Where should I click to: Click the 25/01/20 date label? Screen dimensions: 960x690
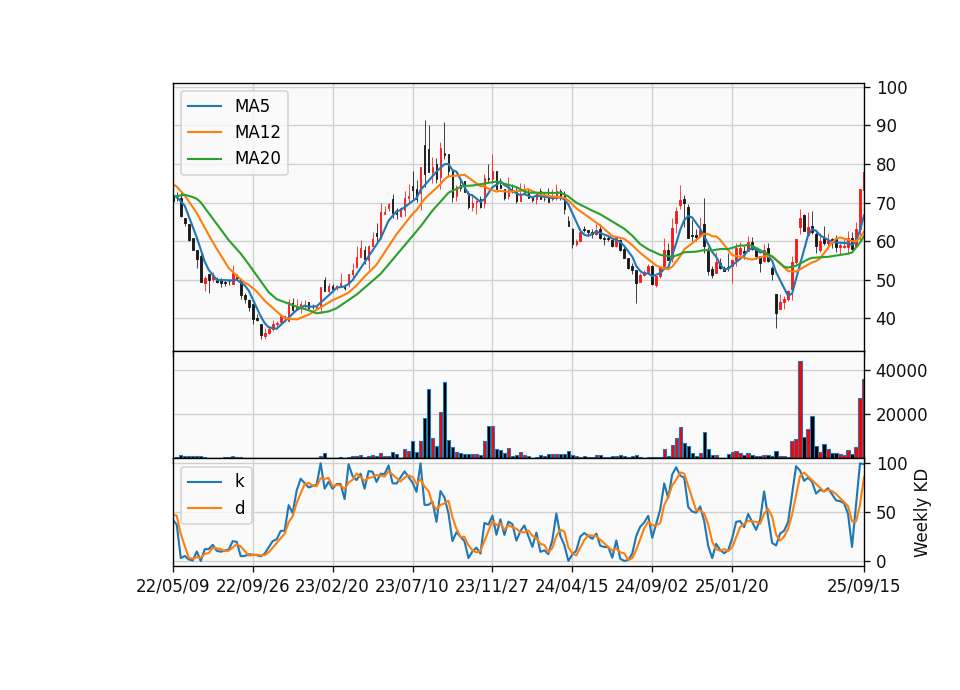point(732,586)
